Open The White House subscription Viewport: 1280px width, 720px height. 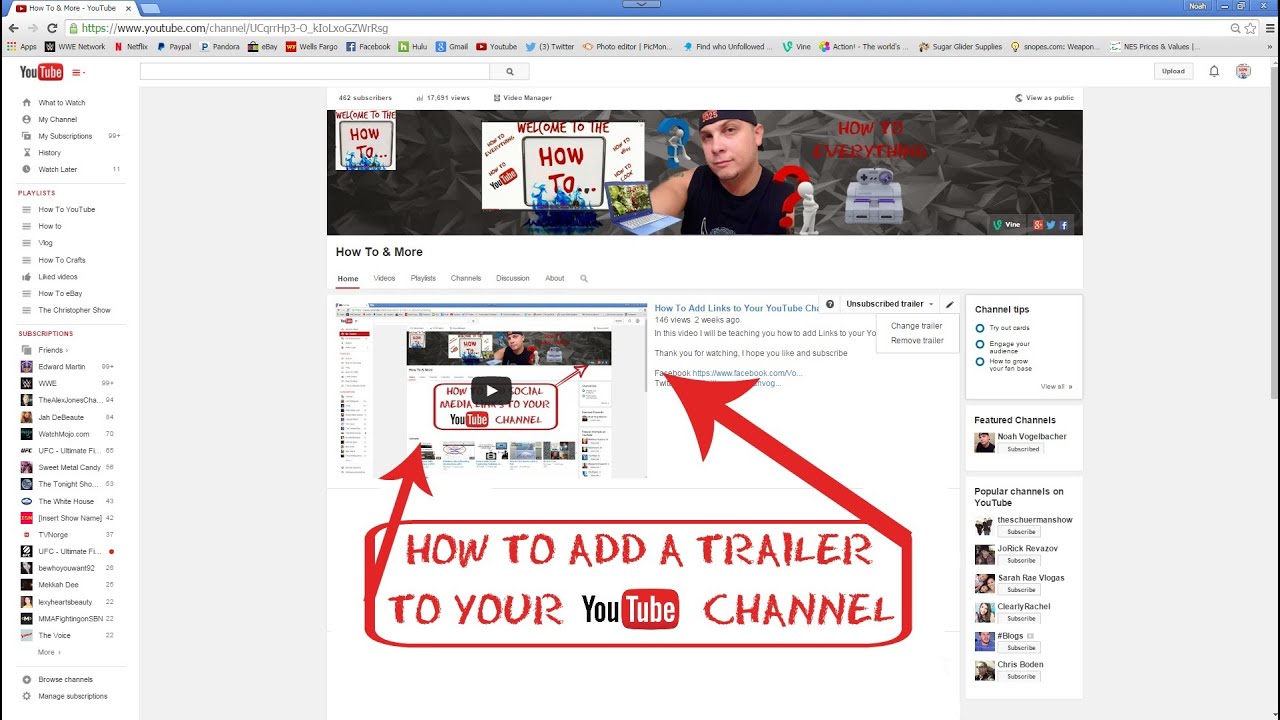click(x=65, y=501)
